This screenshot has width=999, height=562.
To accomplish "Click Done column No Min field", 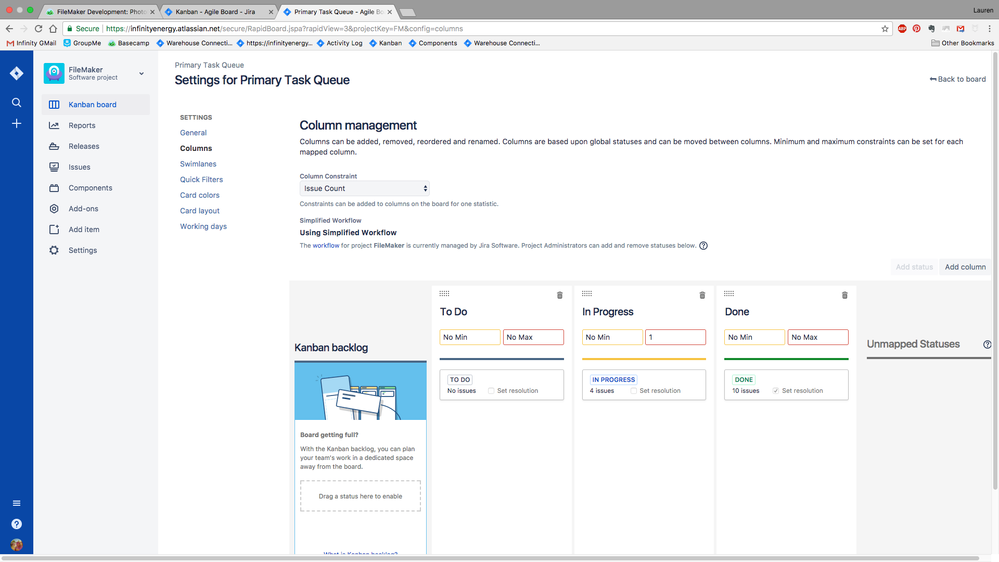I will tap(754, 337).
